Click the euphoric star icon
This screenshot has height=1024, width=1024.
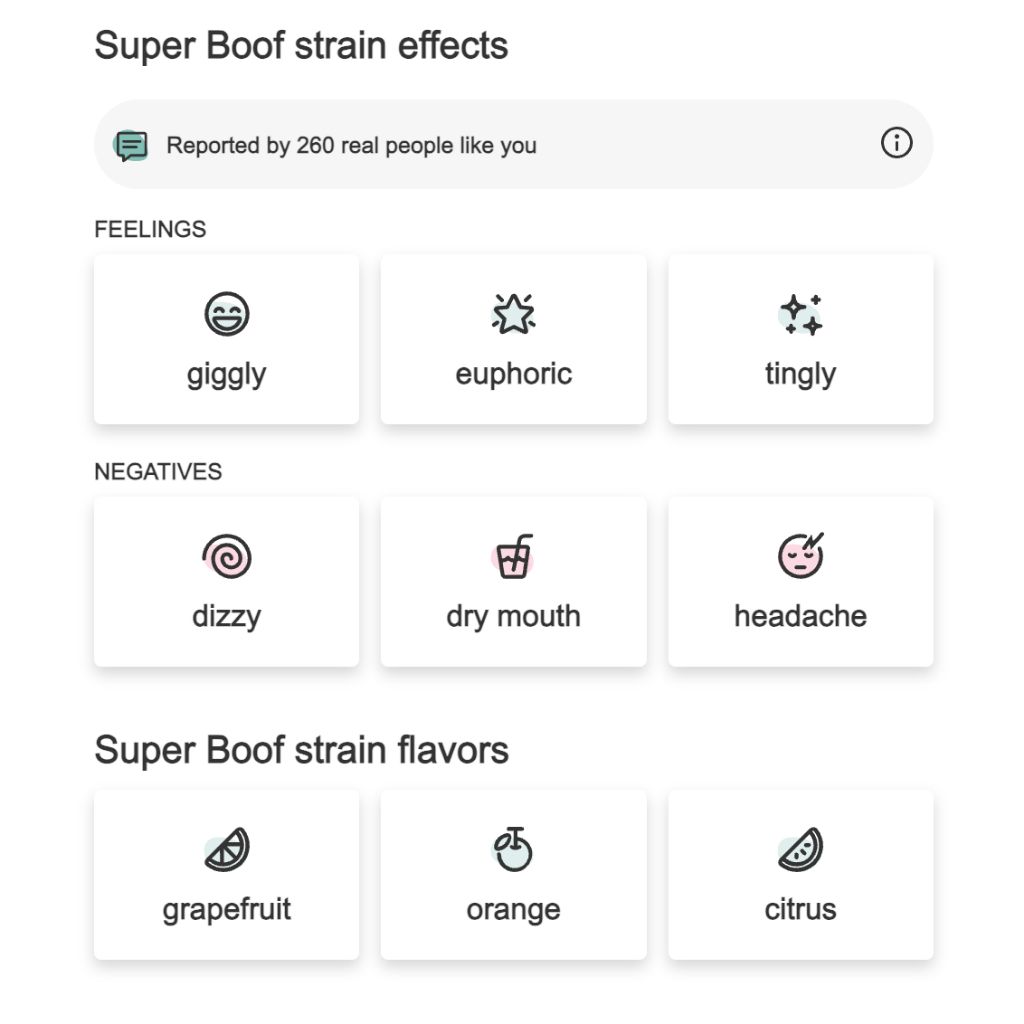tap(513, 314)
